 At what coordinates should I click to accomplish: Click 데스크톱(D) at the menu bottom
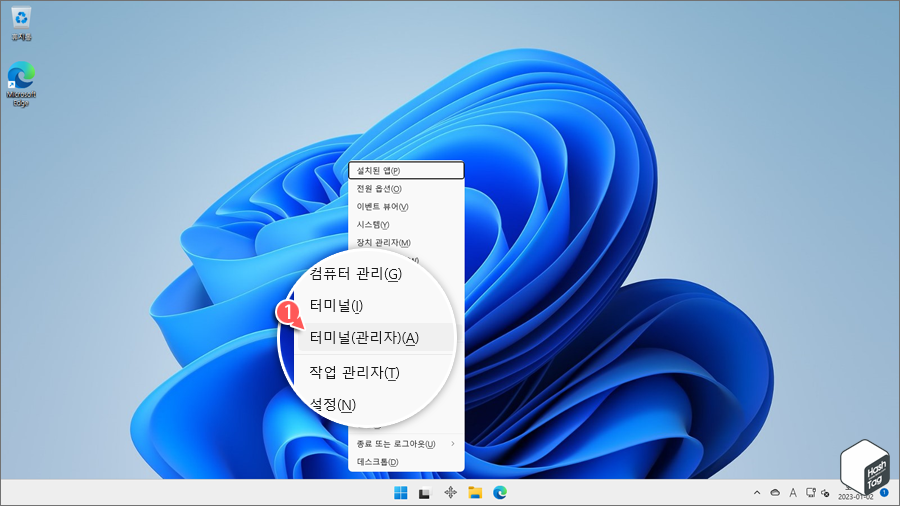tap(406, 462)
